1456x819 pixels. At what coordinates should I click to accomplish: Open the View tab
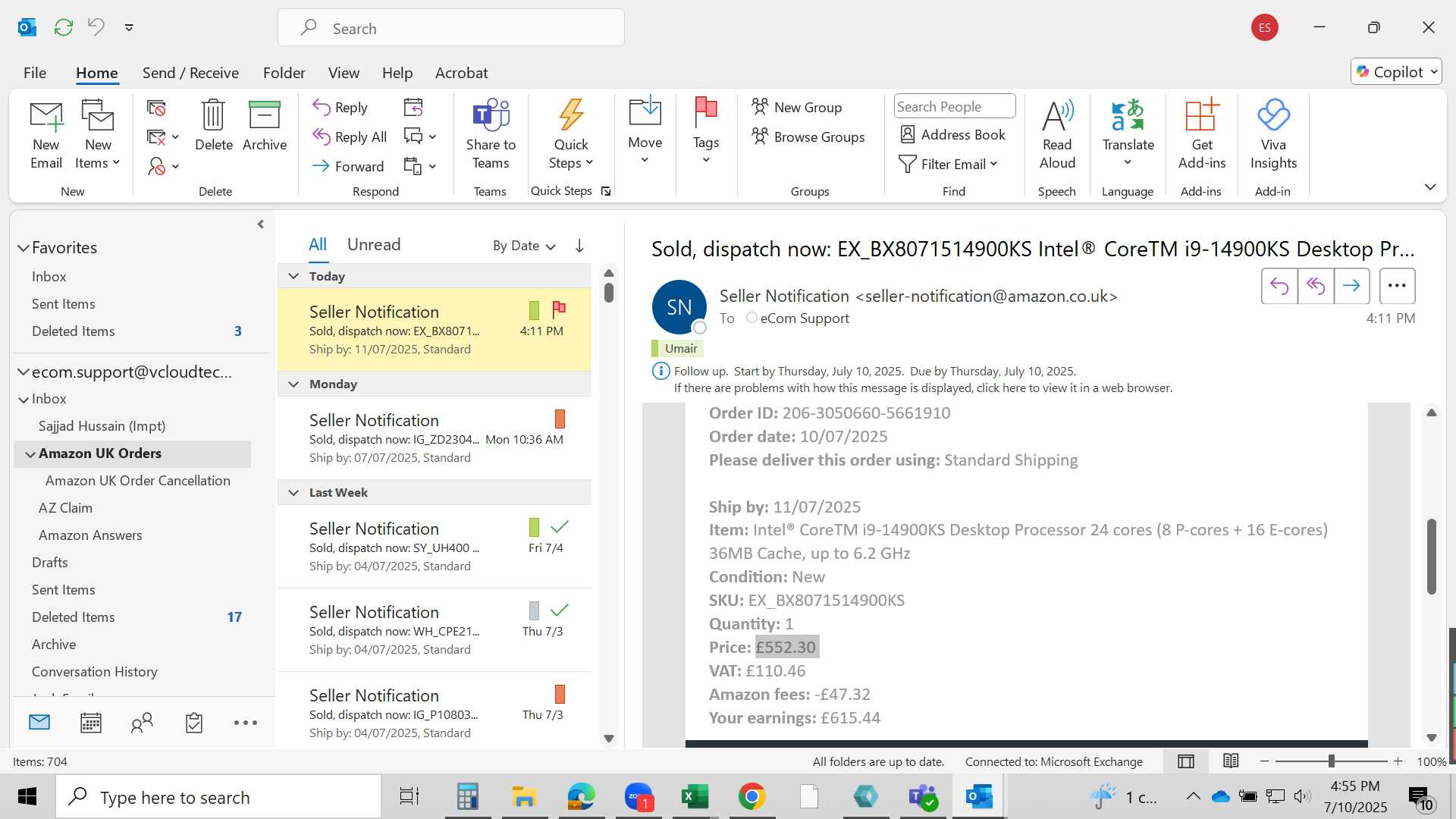(344, 73)
